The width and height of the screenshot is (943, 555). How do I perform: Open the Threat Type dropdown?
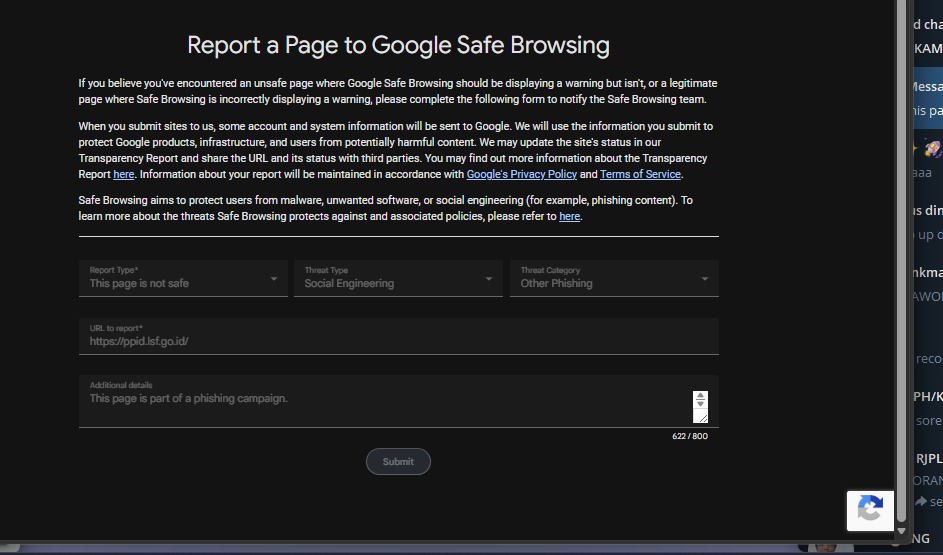coord(398,278)
